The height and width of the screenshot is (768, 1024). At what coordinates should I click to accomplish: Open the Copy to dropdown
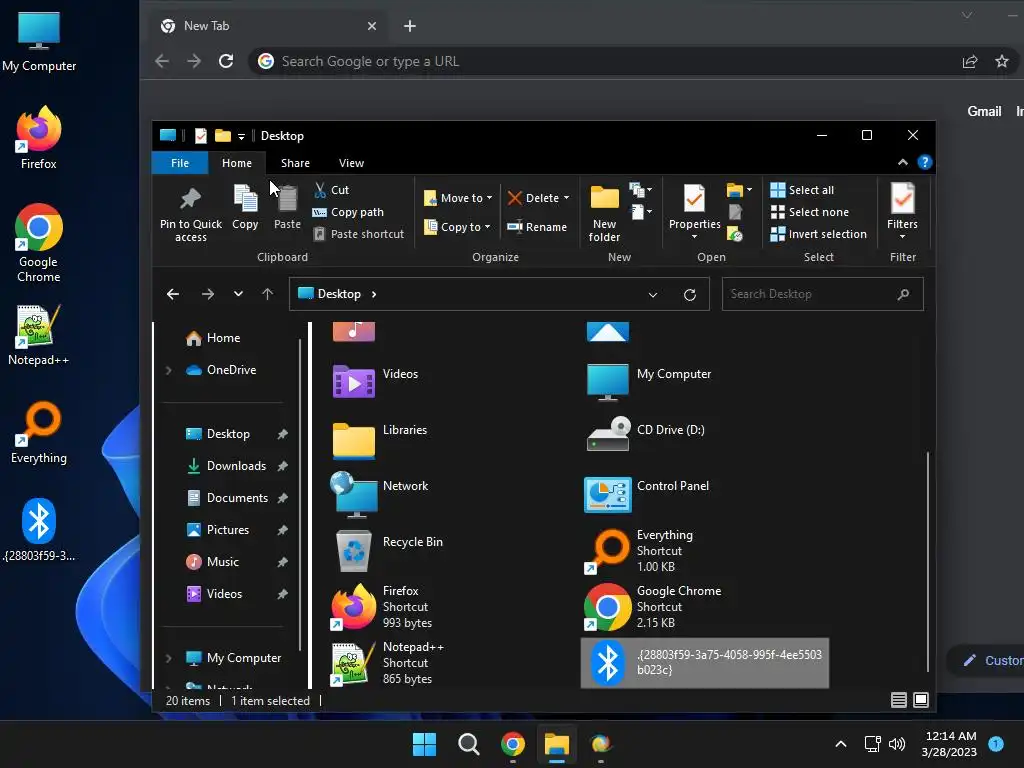point(457,227)
